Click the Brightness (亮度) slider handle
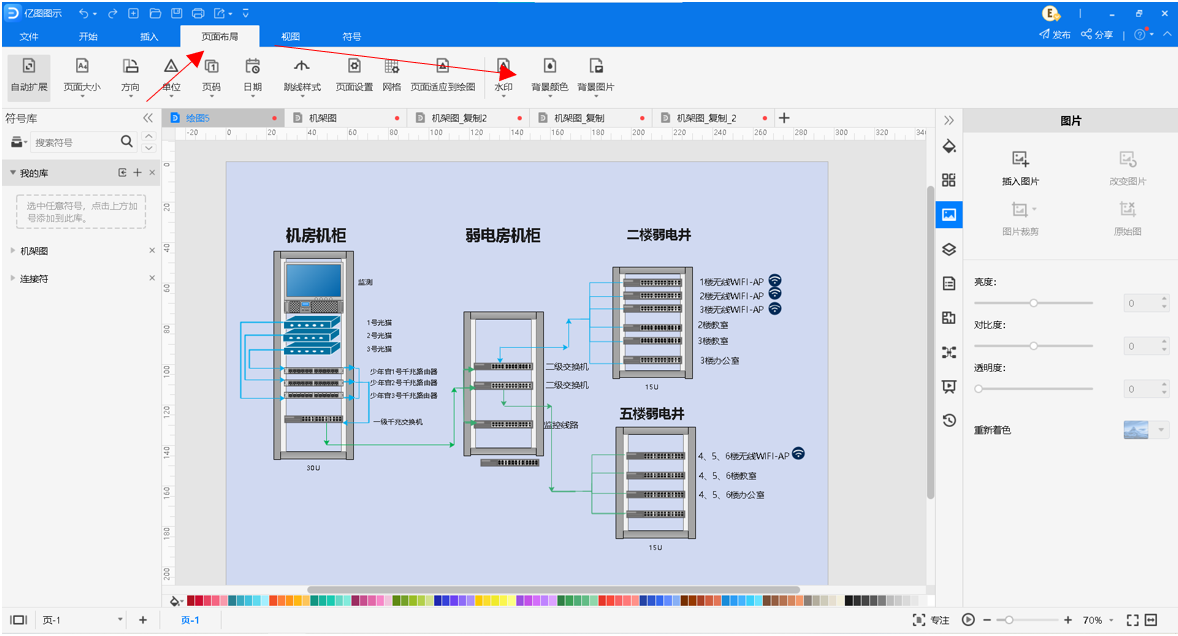 pos(1034,302)
